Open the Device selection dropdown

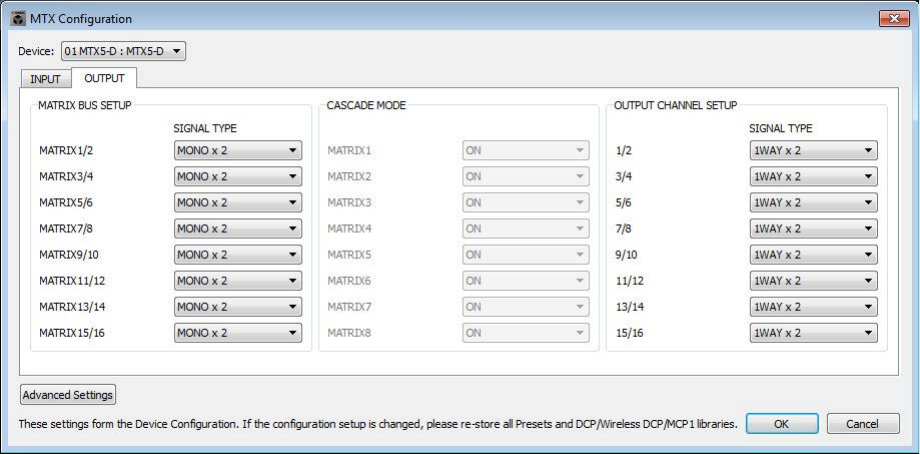point(123,51)
